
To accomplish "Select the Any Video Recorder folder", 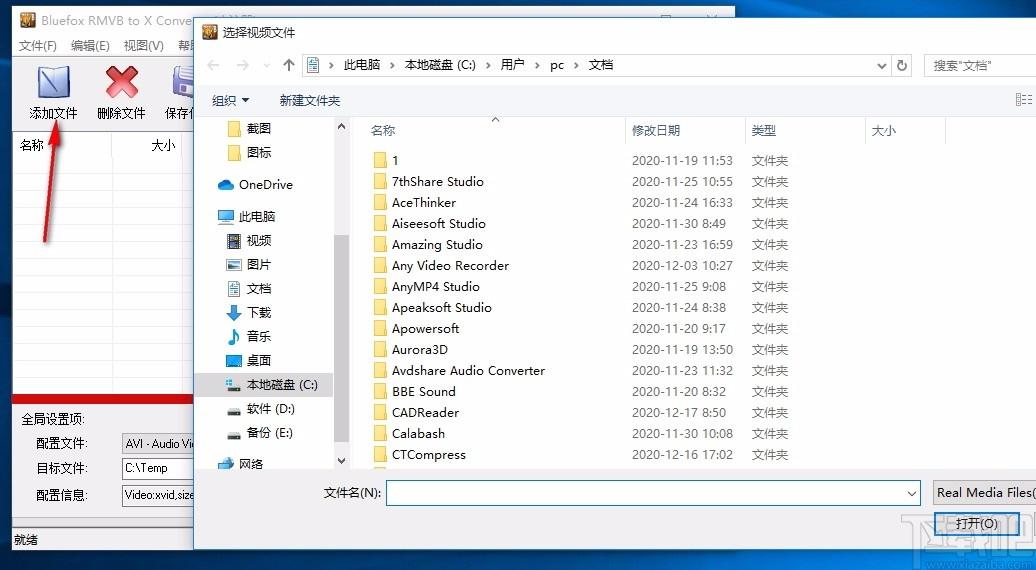I will coord(441,266).
